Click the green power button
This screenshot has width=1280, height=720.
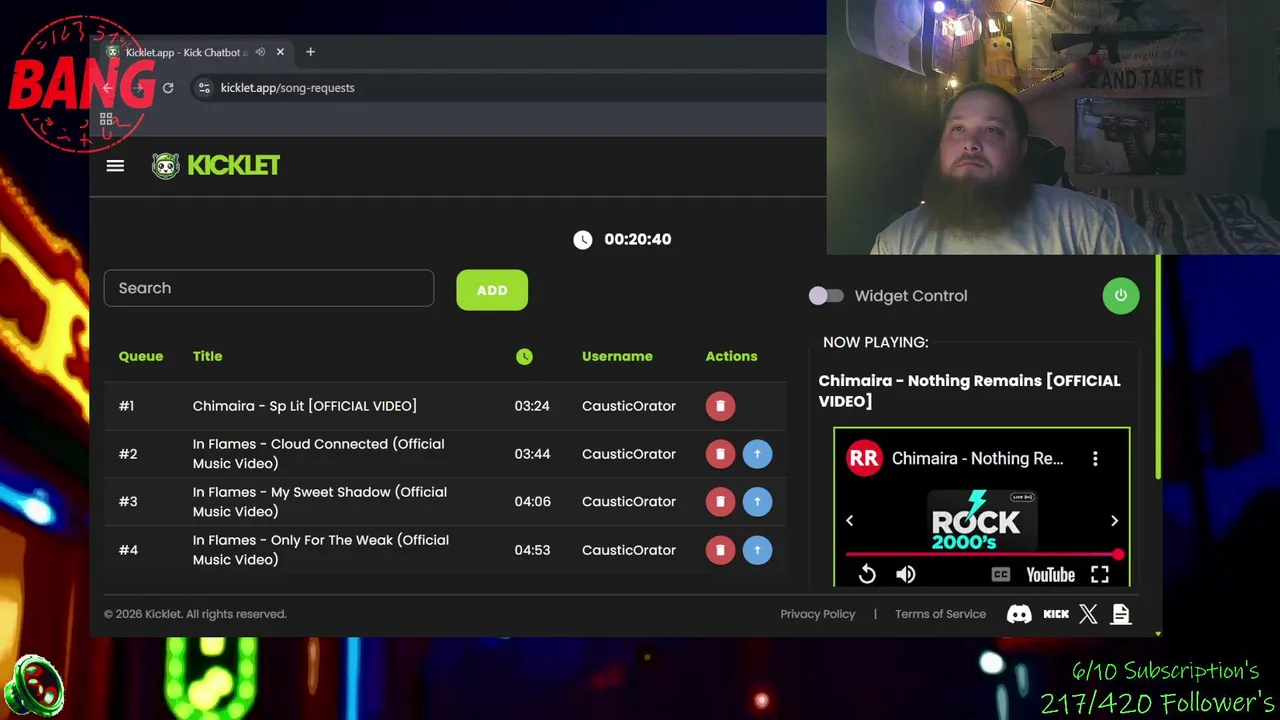1120,296
